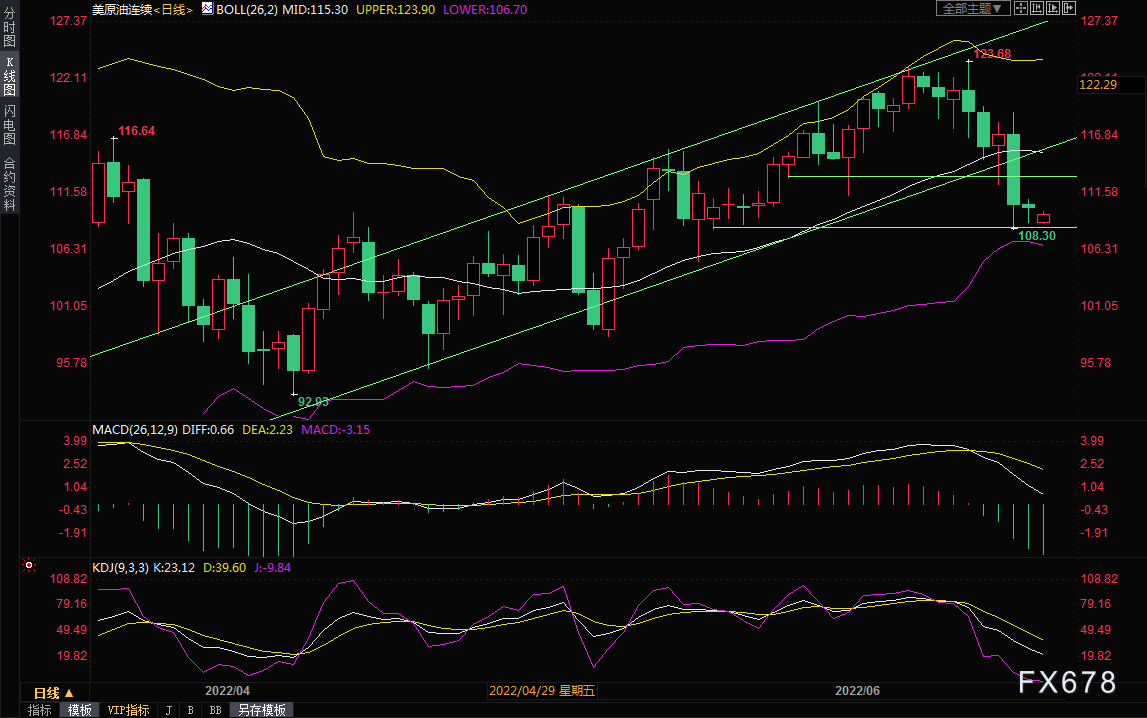The width and height of the screenshot is (1147, 718).
Task: Click the MACD(26,12,9) indicator label
Action: pos(135,430)
